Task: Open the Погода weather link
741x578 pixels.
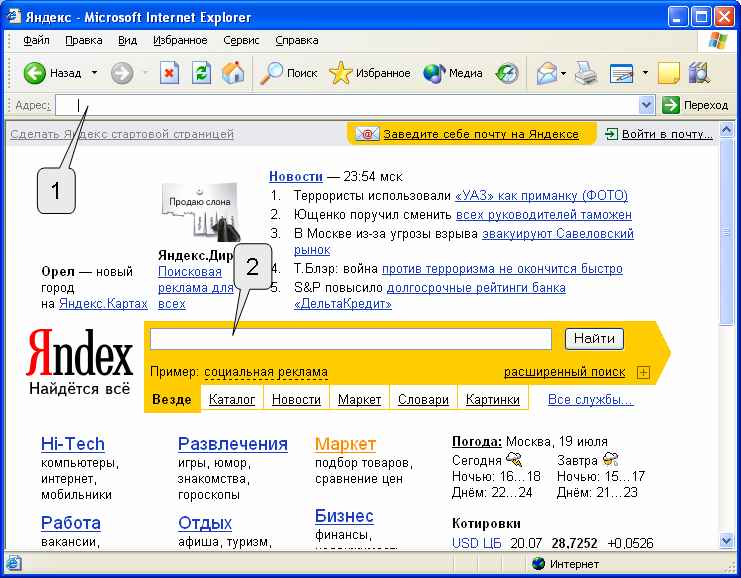Action: [476, 441]
